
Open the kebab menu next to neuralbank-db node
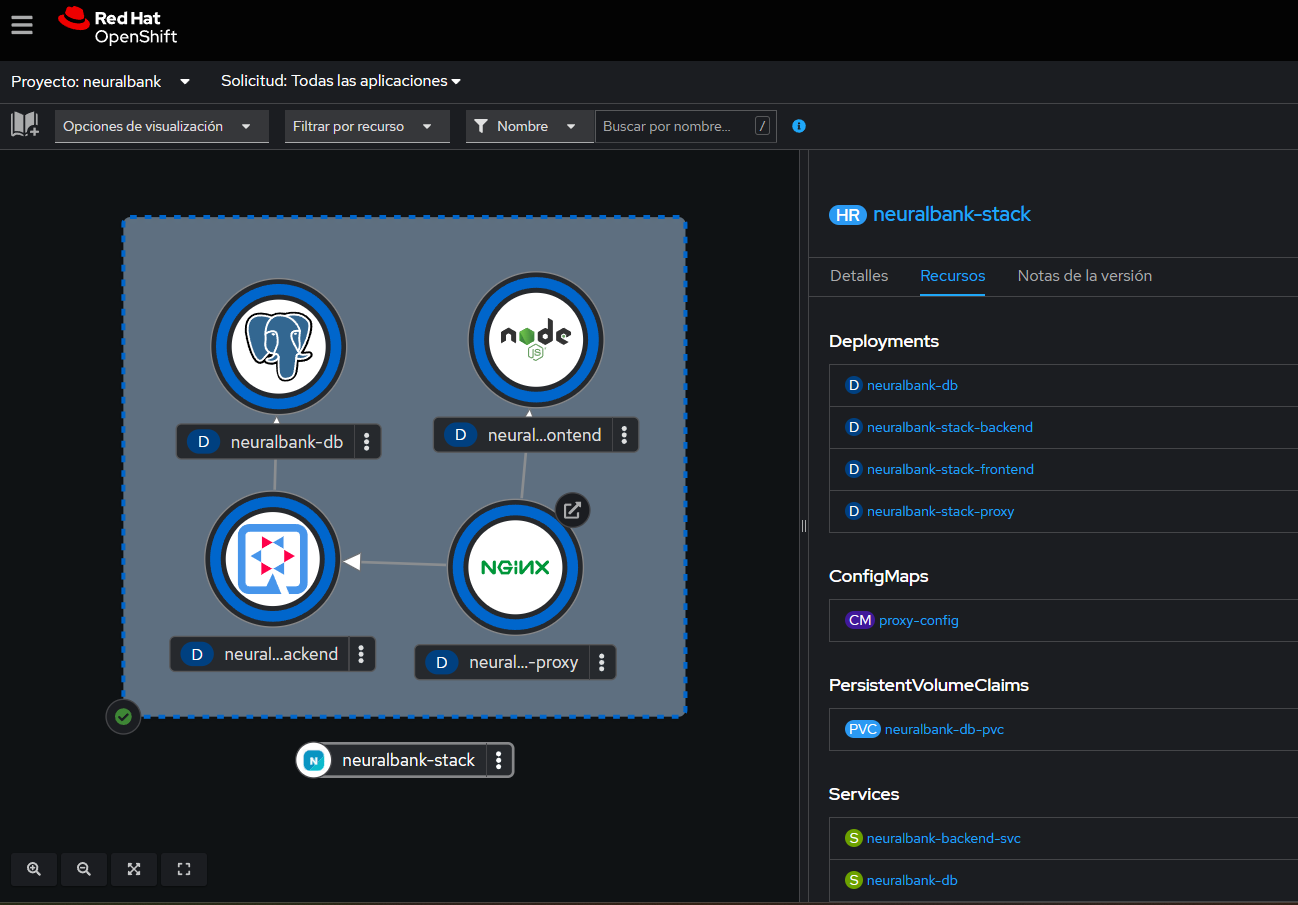367,441
